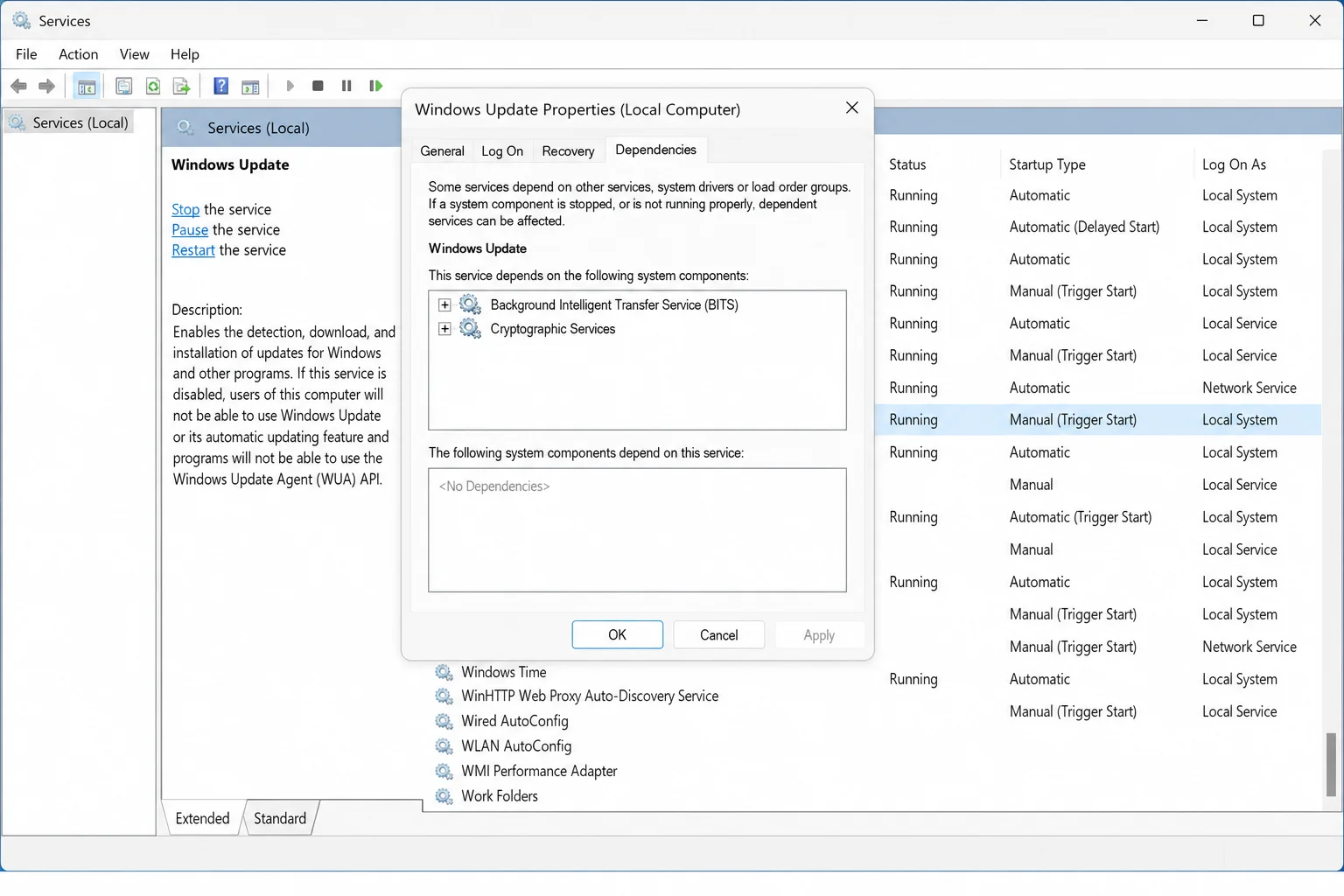Click the Export List toolbar icon
This screenshot has height=896, width=1344.
click(181, 86)
